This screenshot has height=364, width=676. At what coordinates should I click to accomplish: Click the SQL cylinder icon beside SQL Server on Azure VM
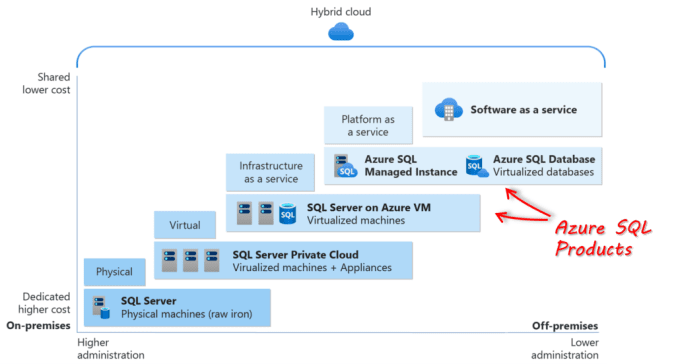click(x=288, y=214)
